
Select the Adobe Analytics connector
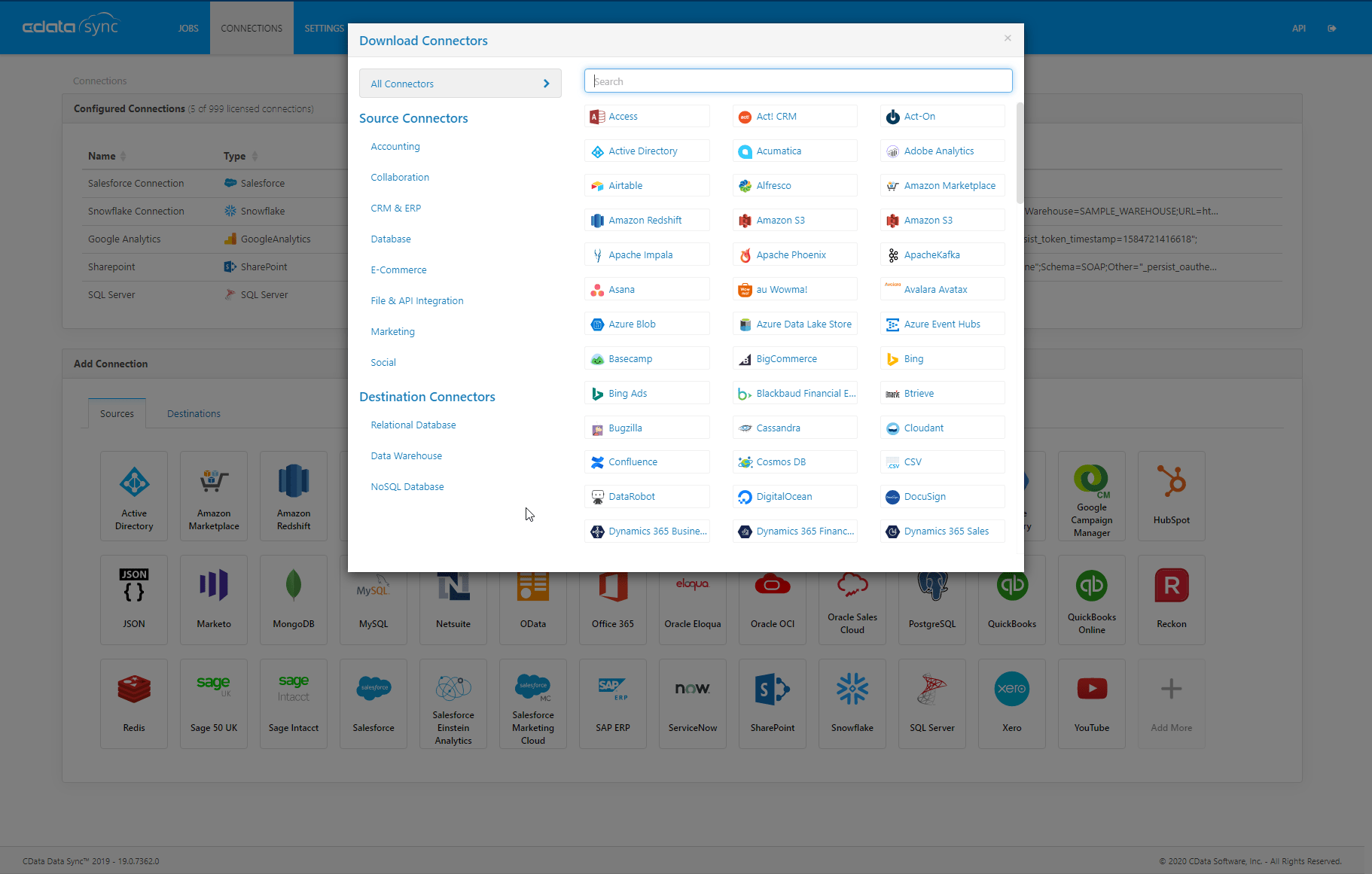coord(942,151)
